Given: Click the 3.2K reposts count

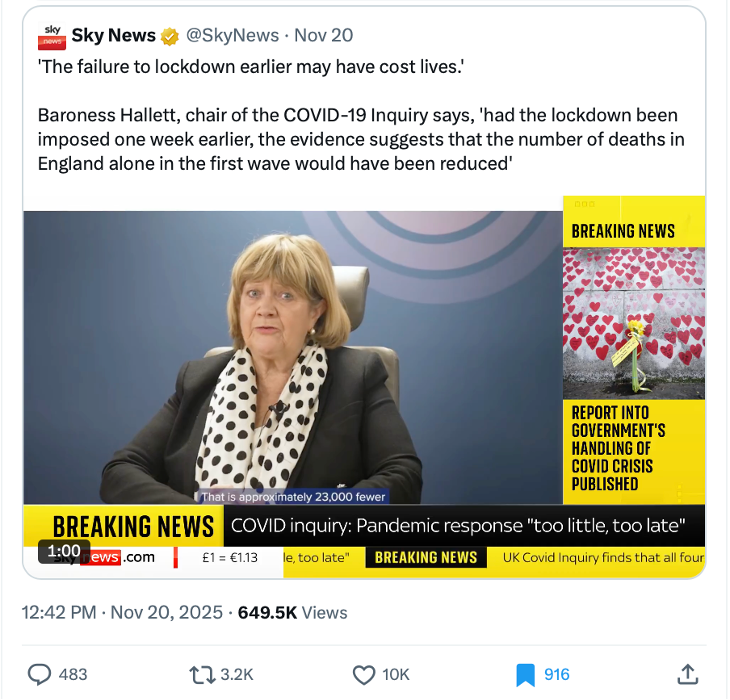Looking at the screenshot, I should click(x=237, y=674).
